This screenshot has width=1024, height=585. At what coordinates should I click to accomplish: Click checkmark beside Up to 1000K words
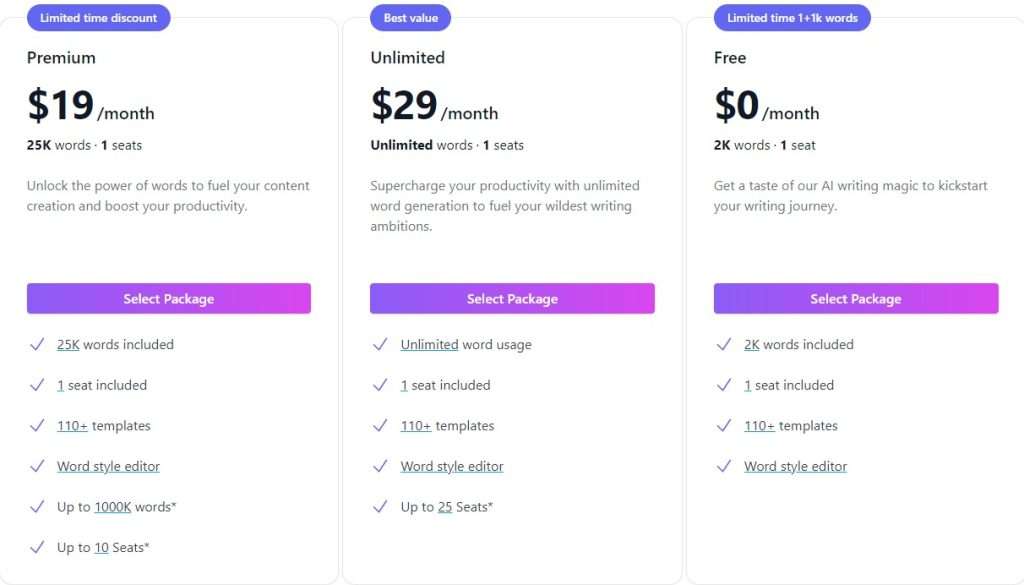pyautogui.click(x=37, y=507)
